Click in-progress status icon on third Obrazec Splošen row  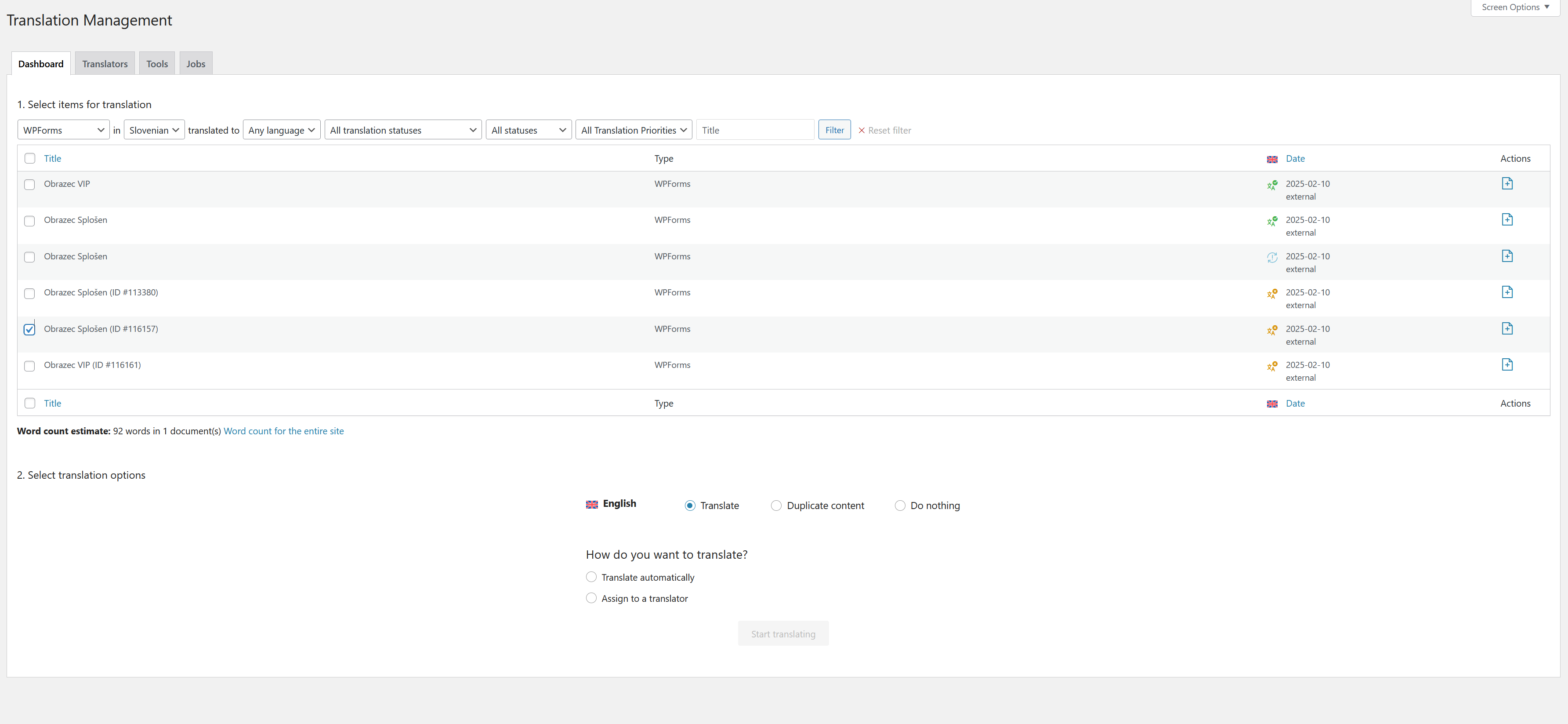(x=1271, y=258)
